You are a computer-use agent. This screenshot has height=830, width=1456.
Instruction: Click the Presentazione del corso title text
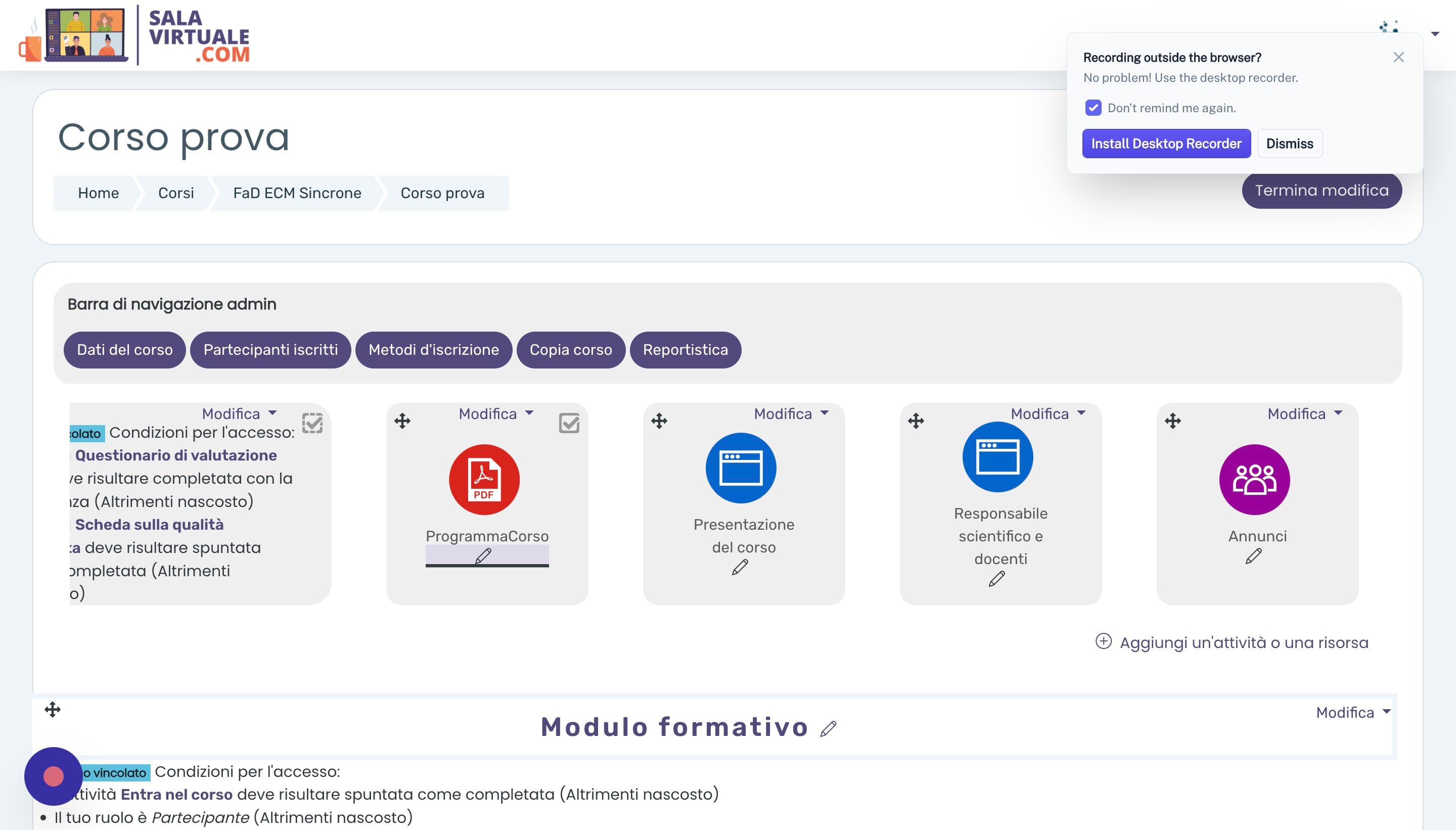click(x=743, y=536)
